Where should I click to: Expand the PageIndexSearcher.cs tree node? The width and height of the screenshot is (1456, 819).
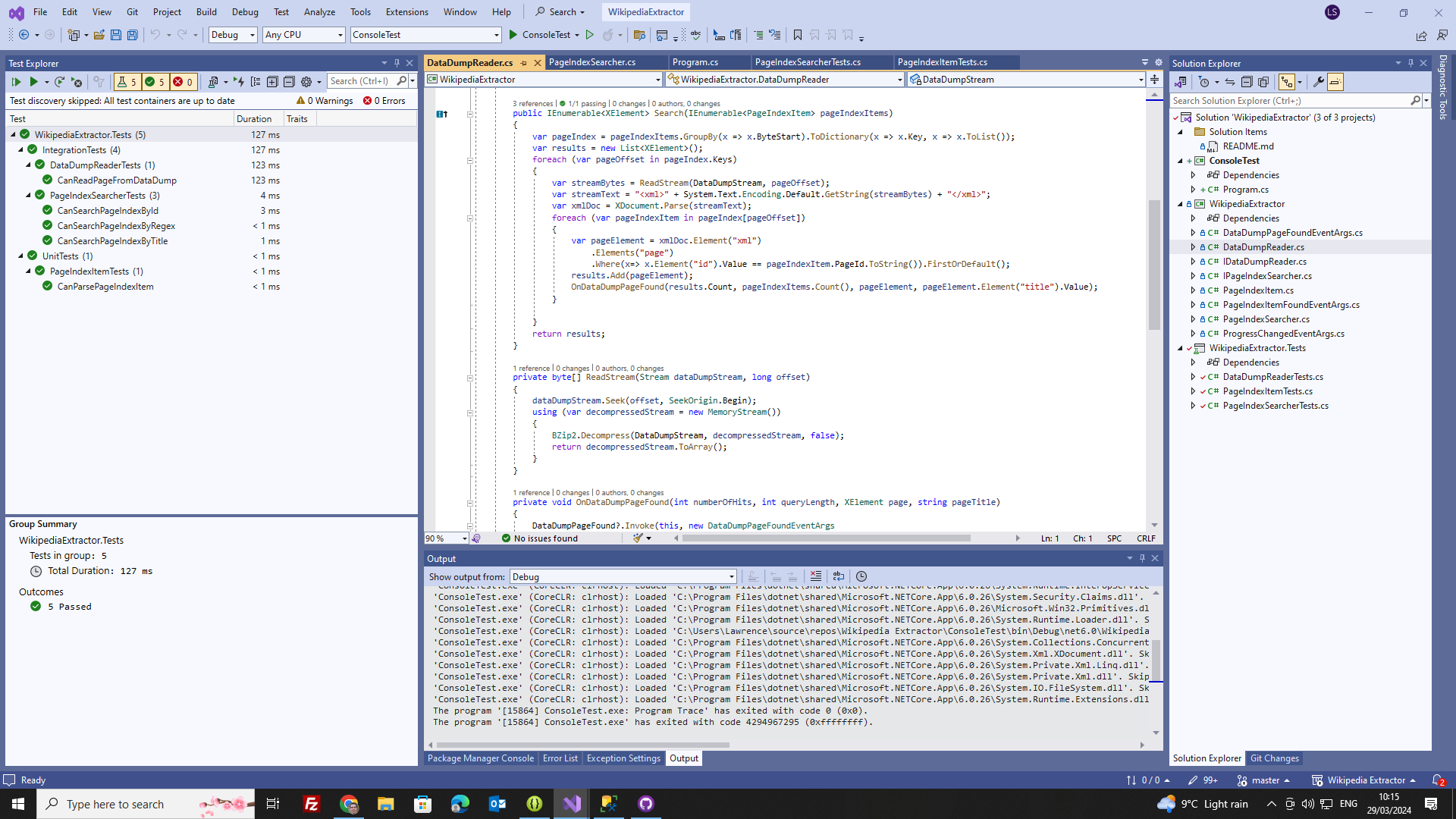coord(1193,319)
